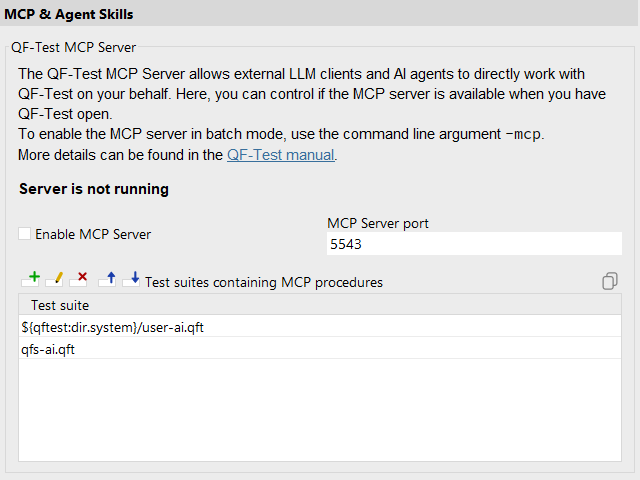This screenshot has height=480, width=640.
Task: Enable the MCP Server checkbox
Action: point(24,234)
